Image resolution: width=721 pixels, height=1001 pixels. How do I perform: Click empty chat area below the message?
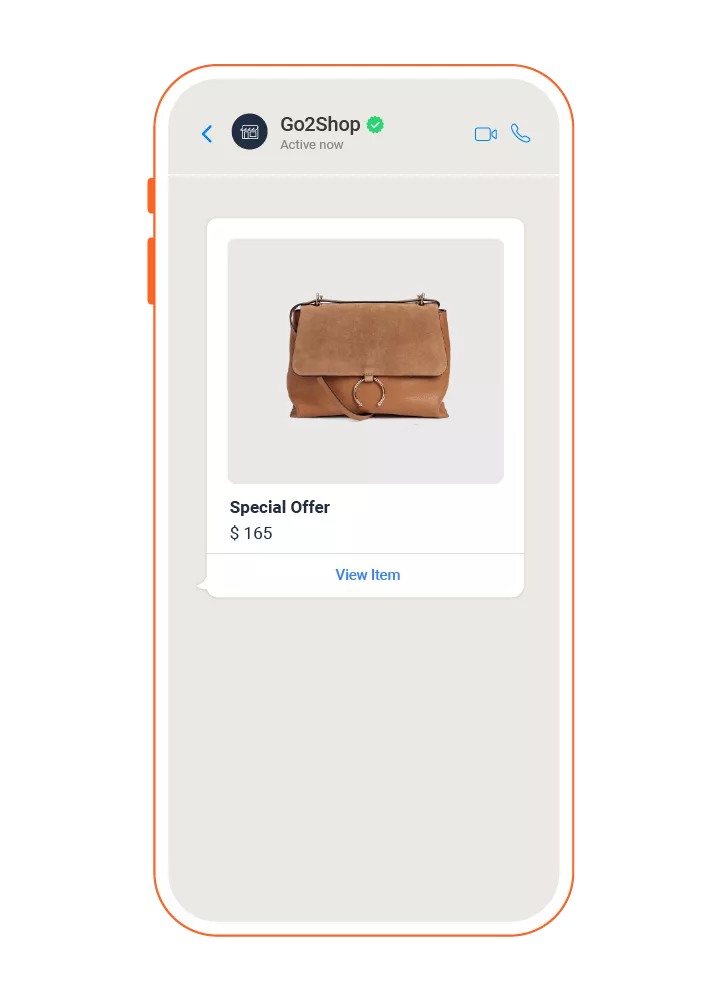tap(364, 760)
